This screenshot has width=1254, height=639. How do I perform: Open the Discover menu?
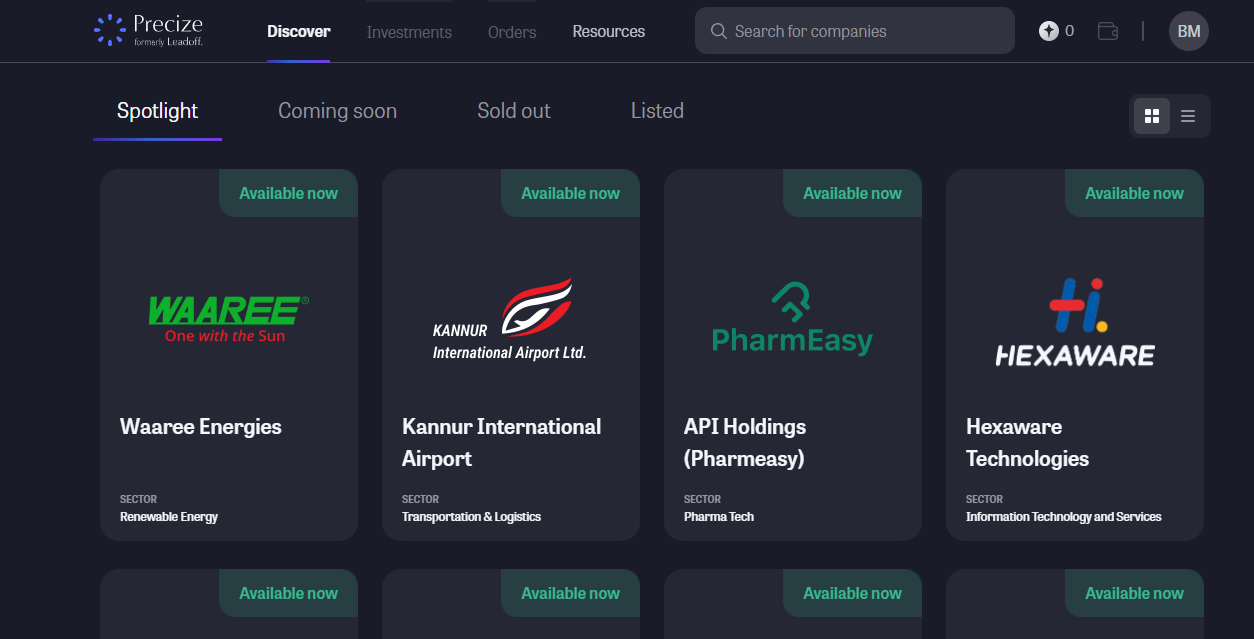[x=298, y=32]
